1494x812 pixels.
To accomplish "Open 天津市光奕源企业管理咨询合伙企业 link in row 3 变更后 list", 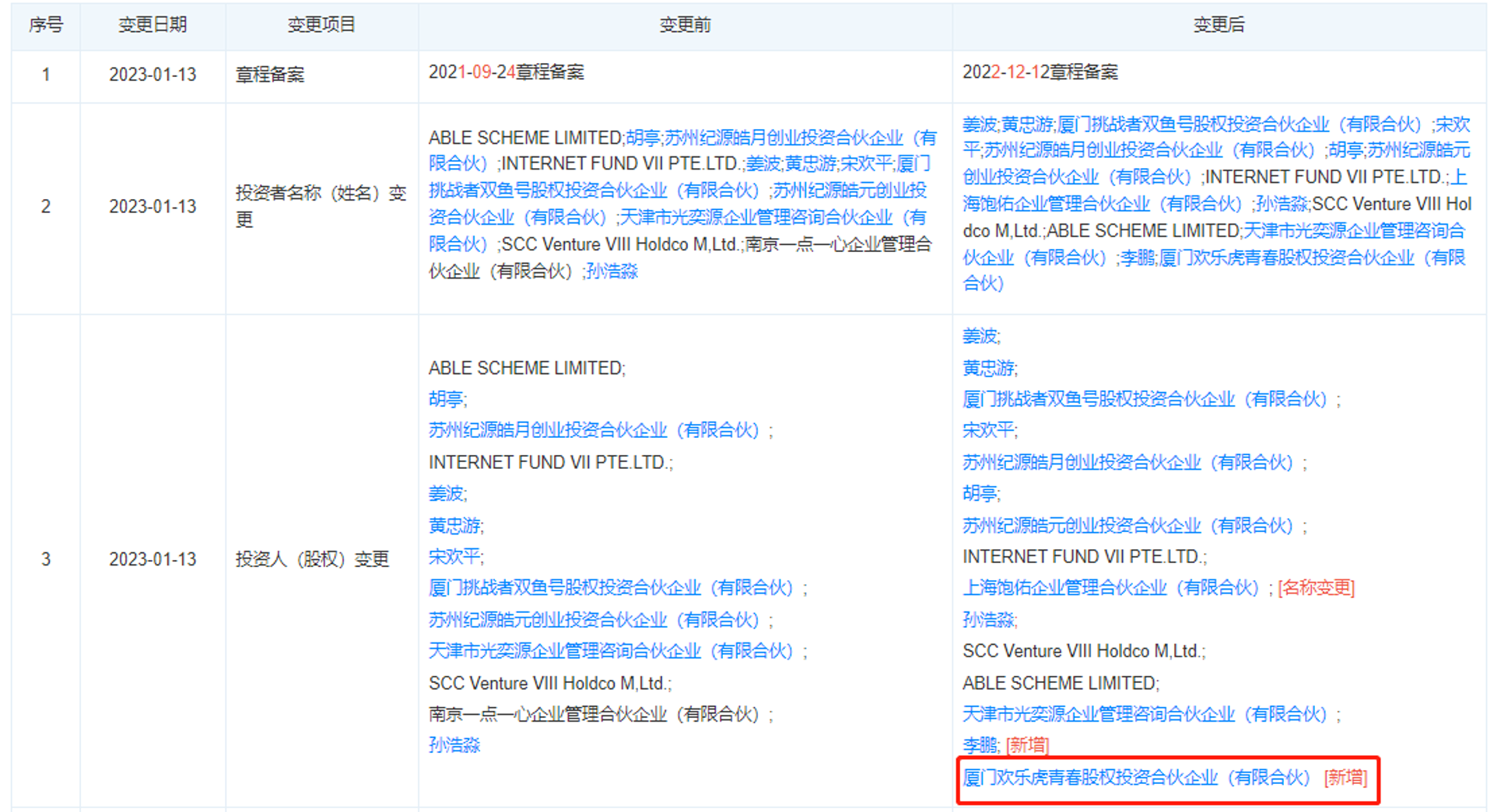I will pyautogui.click(x=1145, y=714).
